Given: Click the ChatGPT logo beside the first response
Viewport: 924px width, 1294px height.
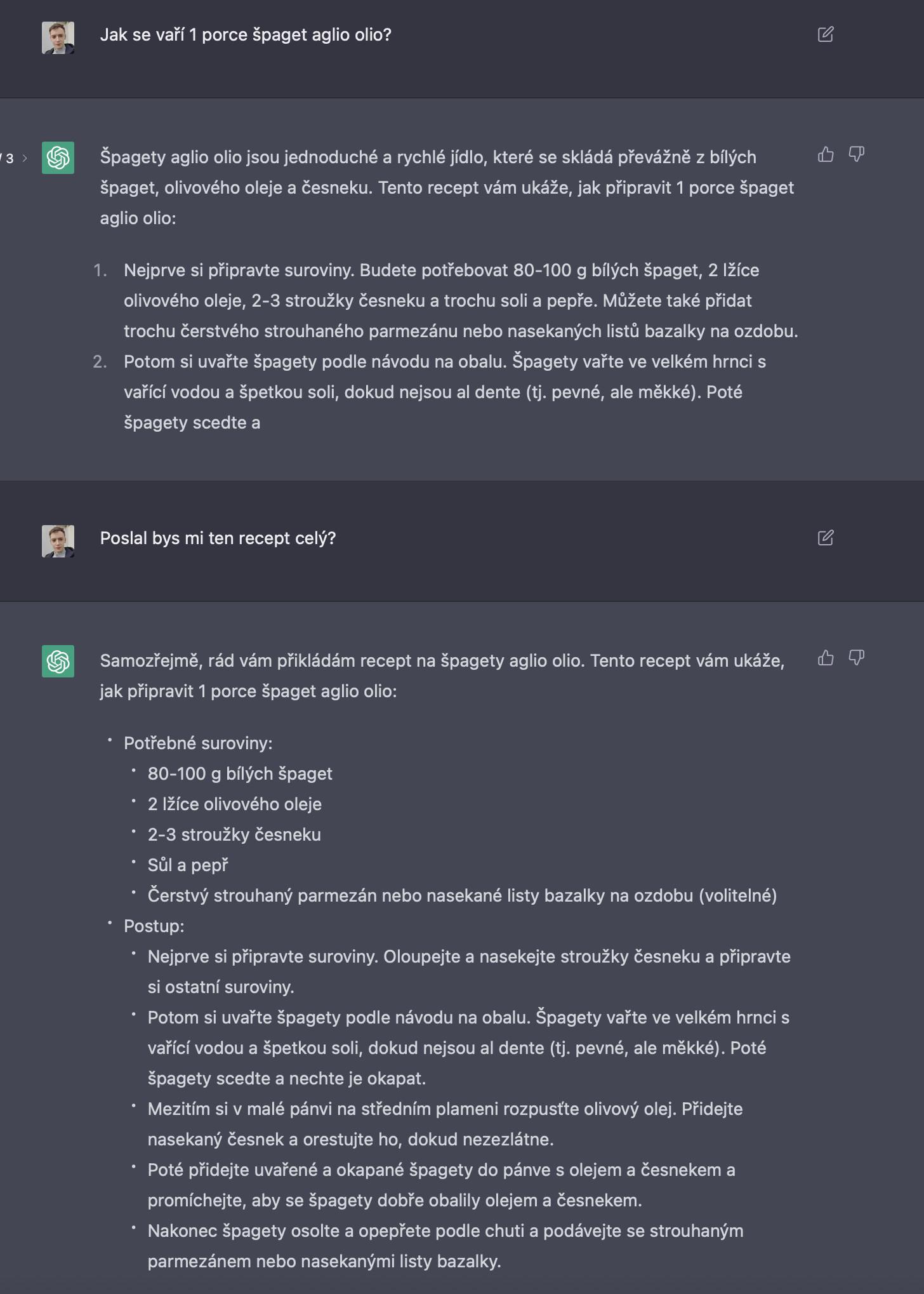Looking at the screenshot, I should pos(58,157).
